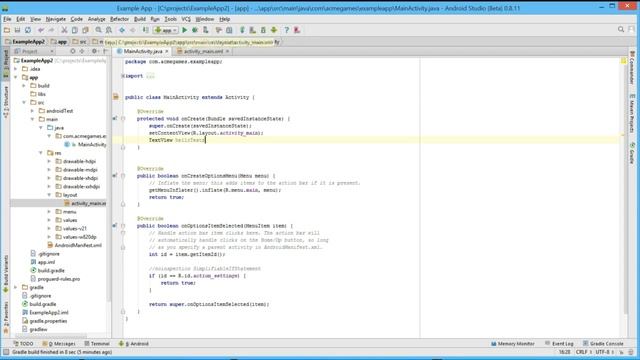Collapse the onCreate method fold marker
The height and width of the screenshot is (360, 640).
pyautogui.click(x=123, y=119)
